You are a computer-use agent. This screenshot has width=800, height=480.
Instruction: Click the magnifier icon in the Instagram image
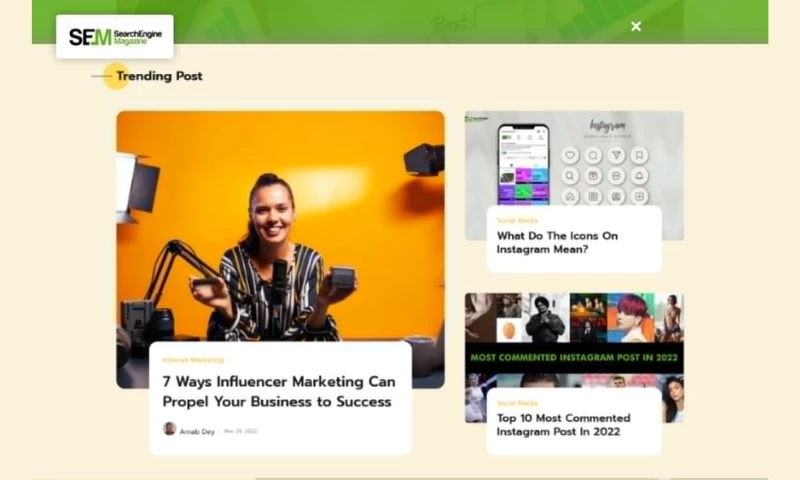tap(570, 175)
